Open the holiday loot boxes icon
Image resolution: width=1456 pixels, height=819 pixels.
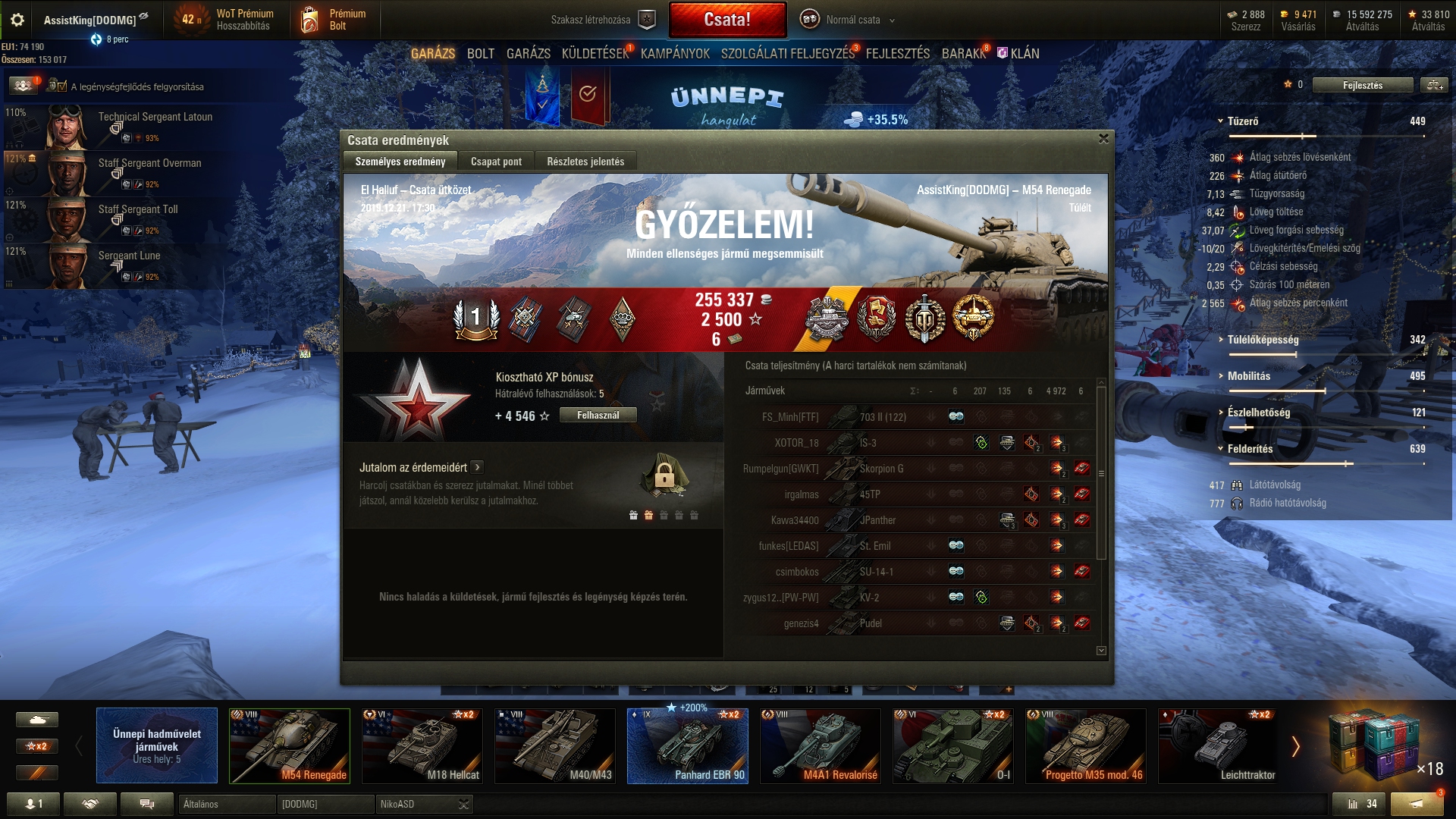[1376, 746]
